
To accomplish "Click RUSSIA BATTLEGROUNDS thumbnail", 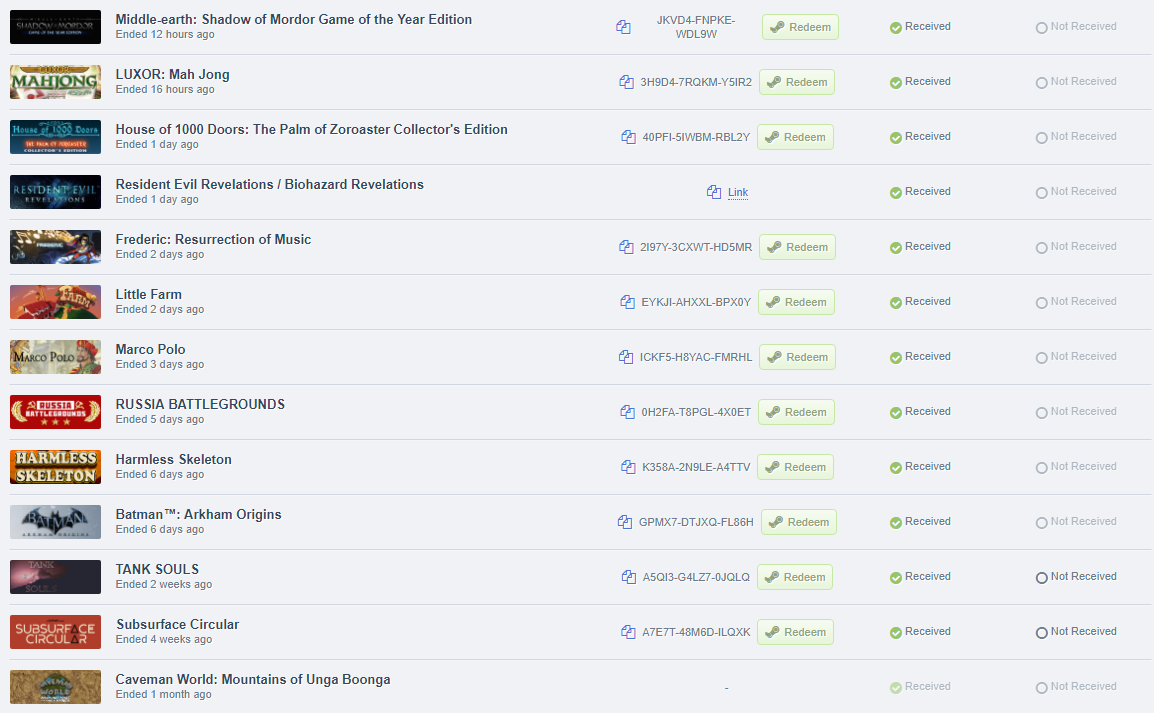I will (55, 412).
